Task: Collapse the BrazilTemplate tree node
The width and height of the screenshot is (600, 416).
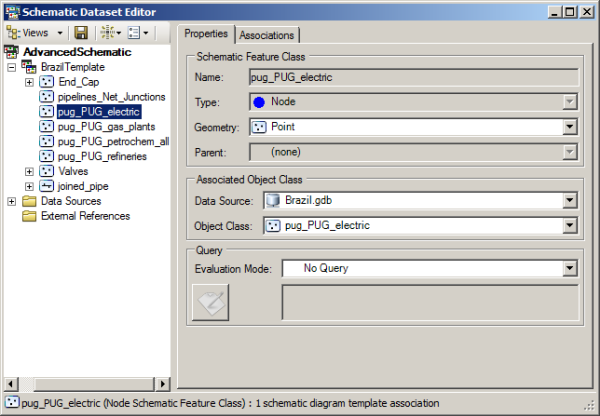Action: coord(12,68)
